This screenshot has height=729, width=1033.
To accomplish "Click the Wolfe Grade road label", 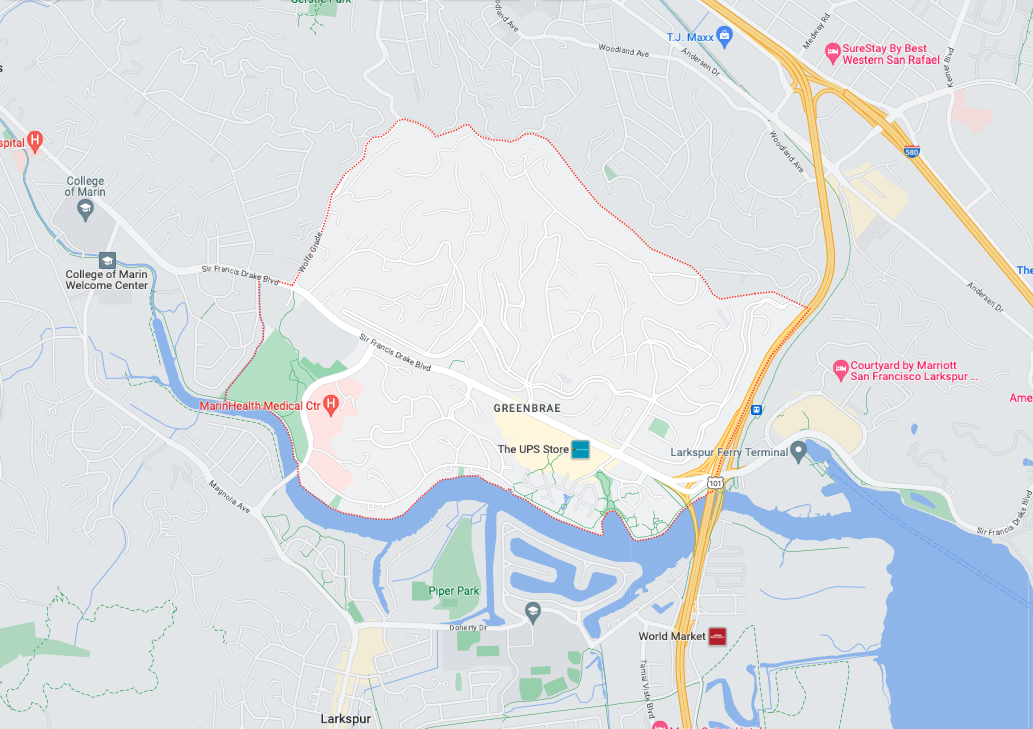I will click(311, 252).
